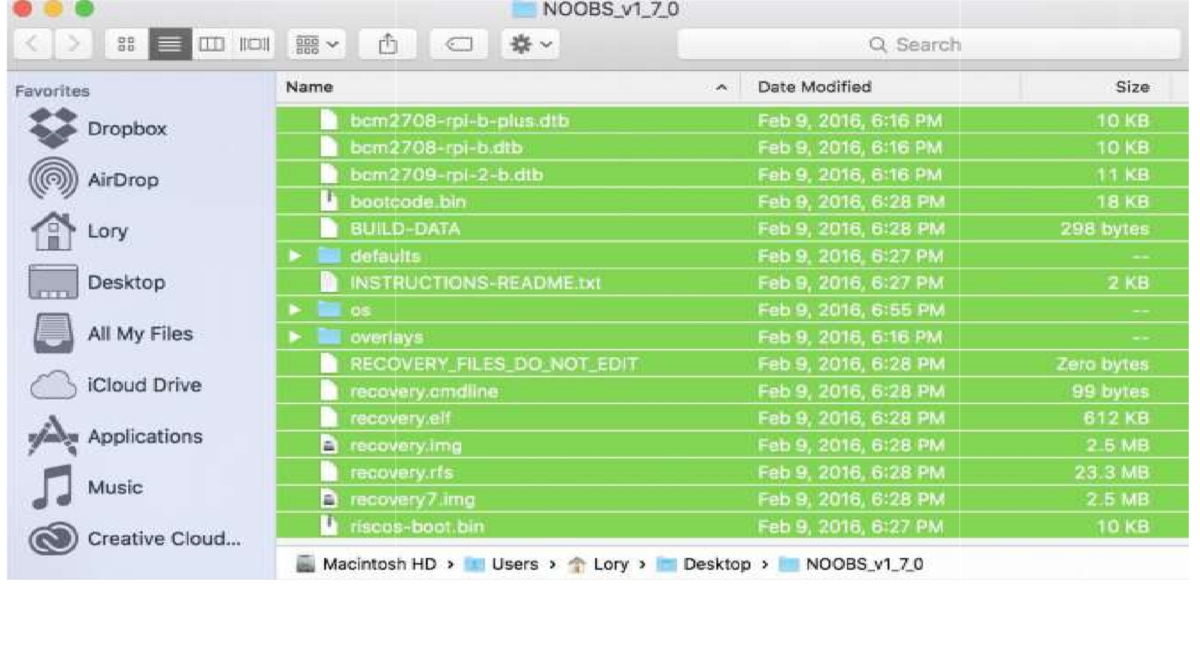Open the Arrange items dropdown

pyautogui.click(x=318, y=45)
